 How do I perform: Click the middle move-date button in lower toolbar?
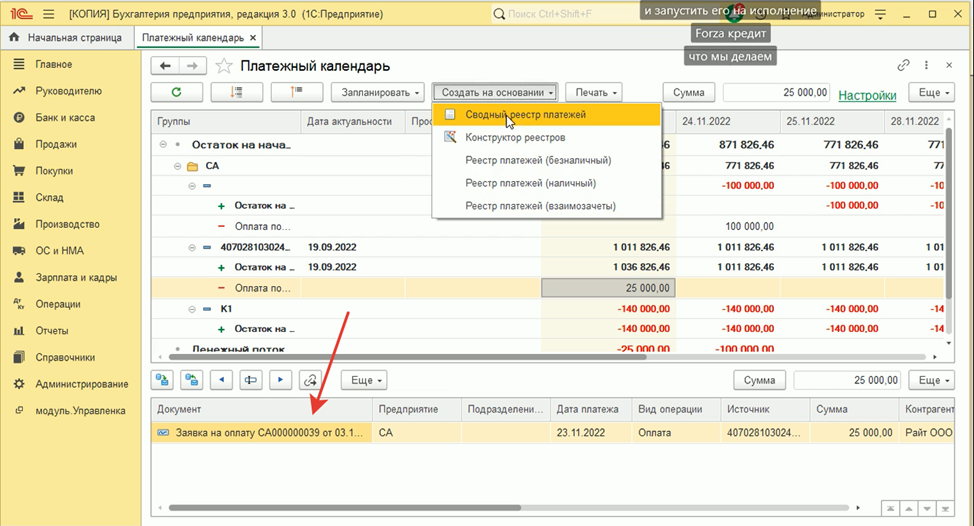click(251, 380)
